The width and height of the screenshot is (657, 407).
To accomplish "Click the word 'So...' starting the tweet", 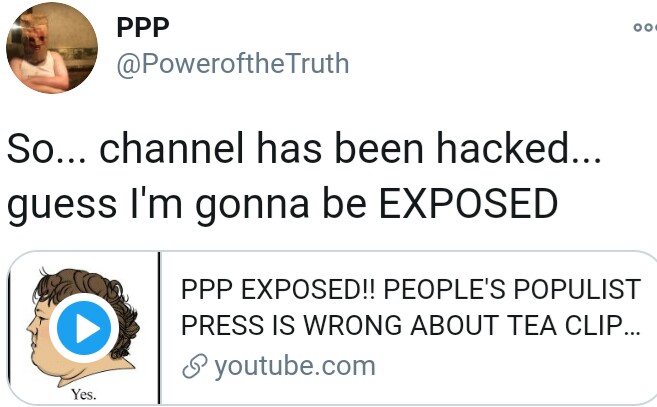I will pyautogui.click(x=47, y=148).
